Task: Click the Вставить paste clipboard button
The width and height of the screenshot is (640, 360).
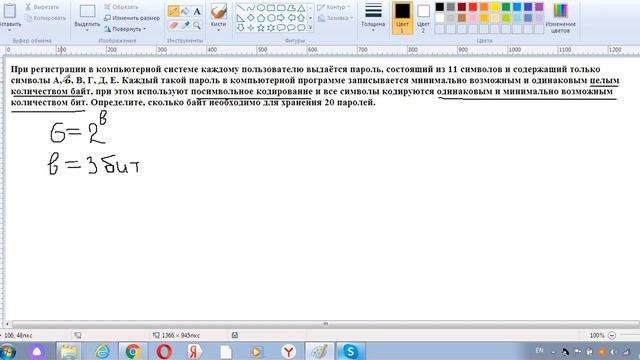Action: click(10, 13)
